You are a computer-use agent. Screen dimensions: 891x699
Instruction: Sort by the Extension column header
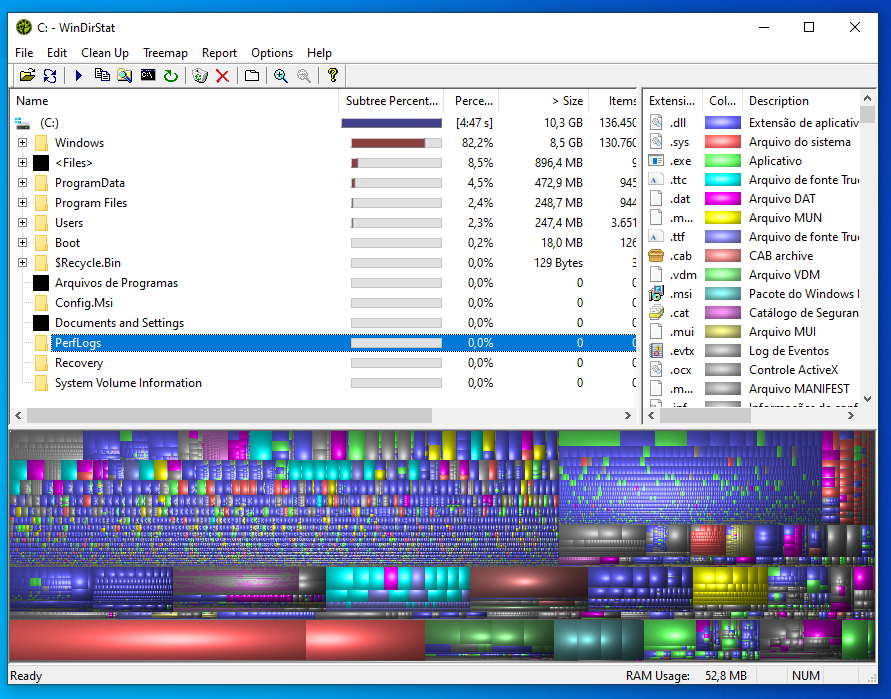(673, 101)
